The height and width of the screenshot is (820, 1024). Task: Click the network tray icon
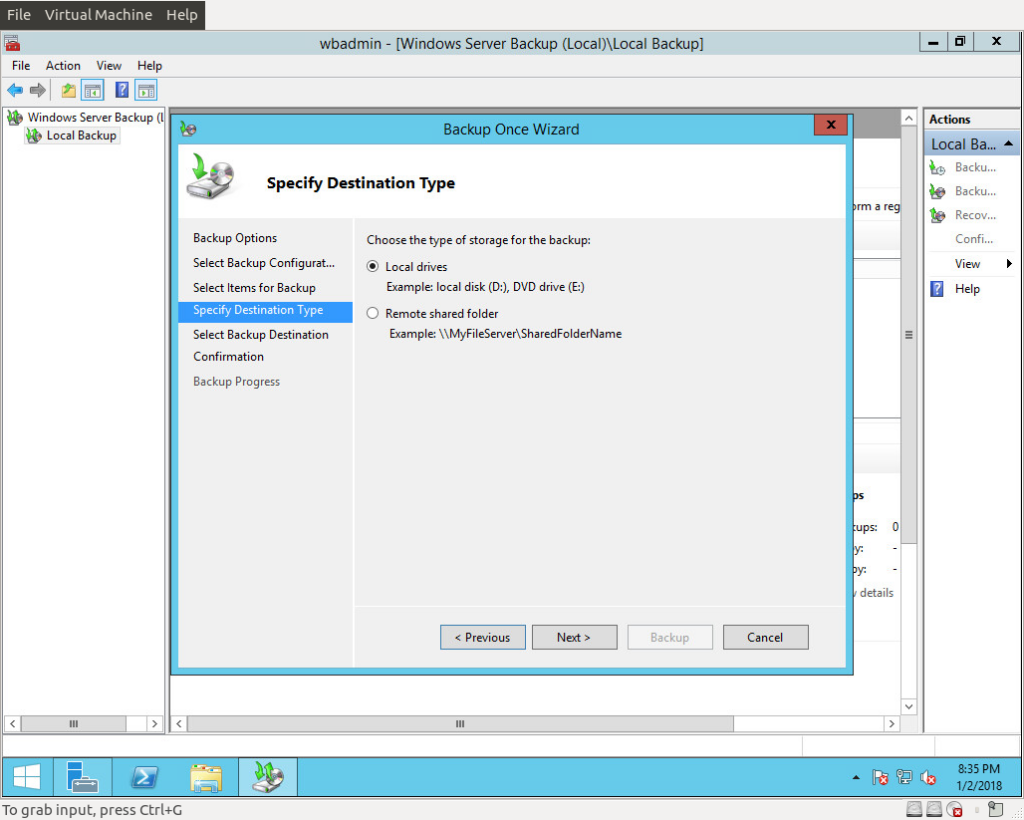point(904,777)
